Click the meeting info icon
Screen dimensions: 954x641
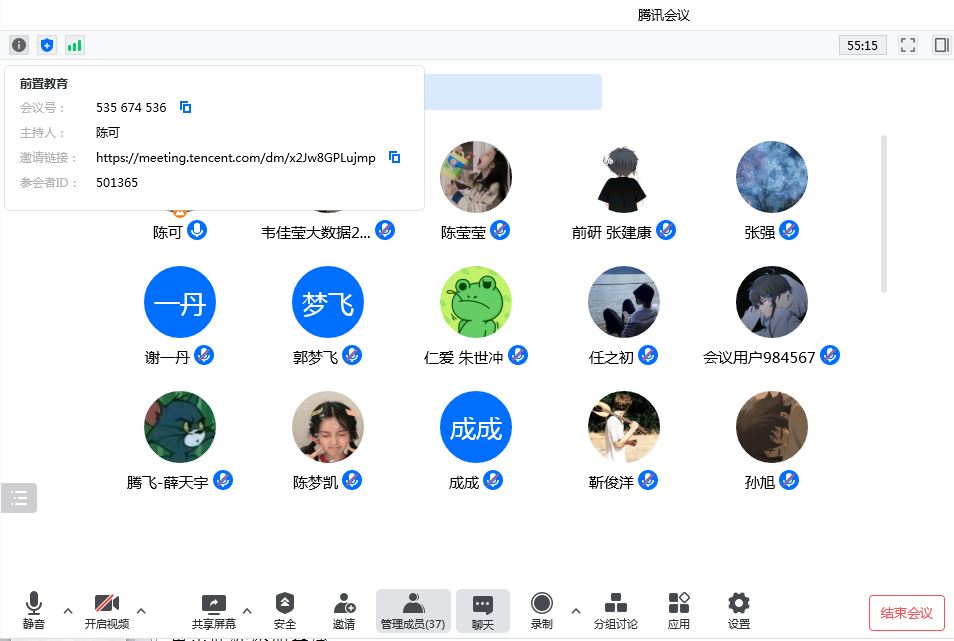pyautogui.click(x=19, y=45)
